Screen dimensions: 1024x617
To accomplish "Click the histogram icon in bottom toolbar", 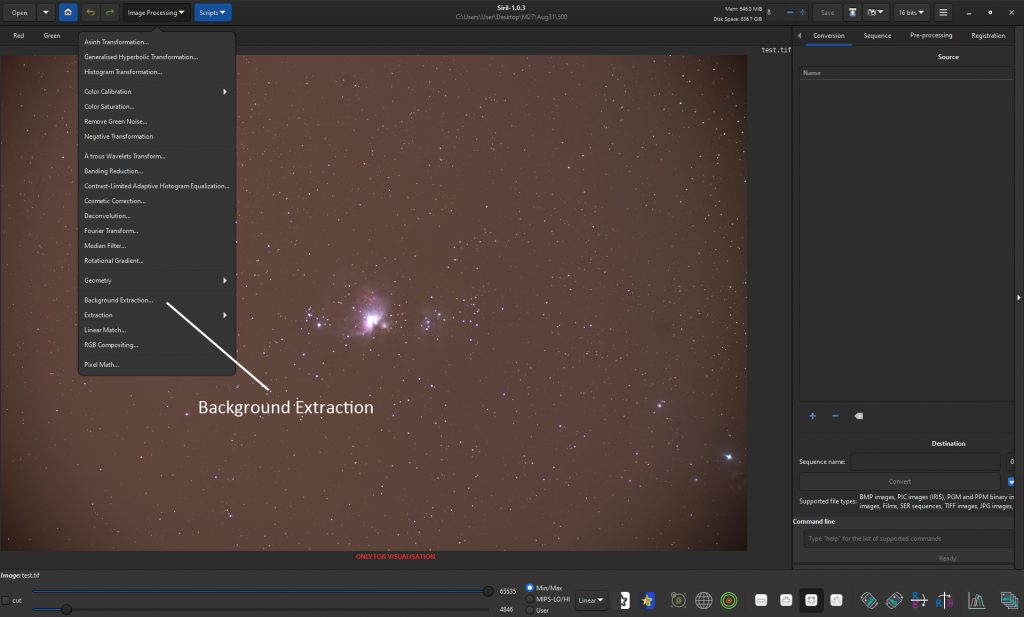I will [x=976, y=600].
